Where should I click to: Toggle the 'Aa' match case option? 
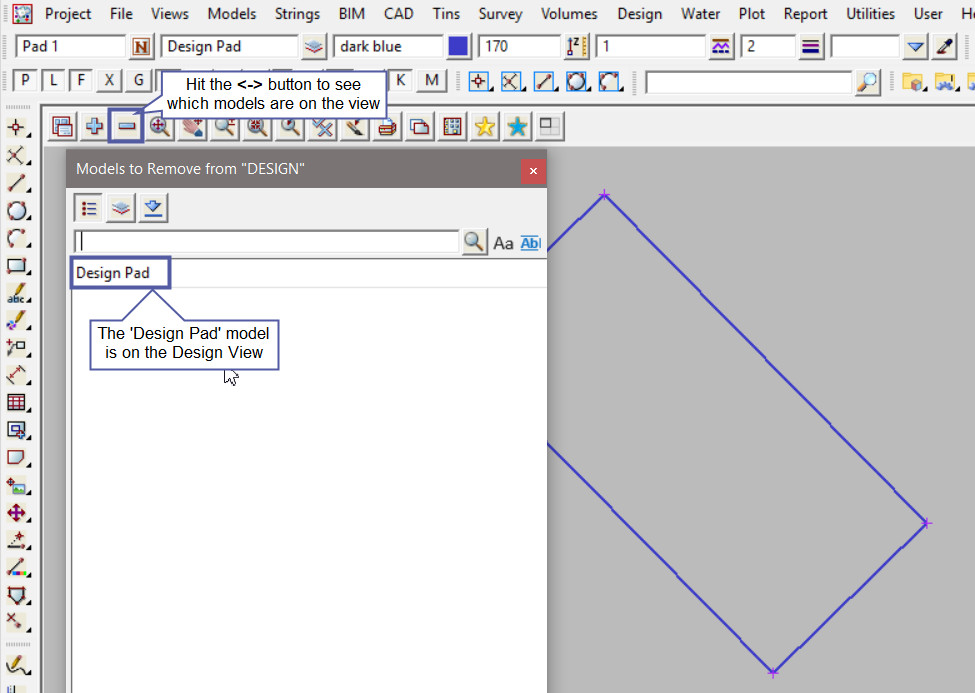[503, 242]
